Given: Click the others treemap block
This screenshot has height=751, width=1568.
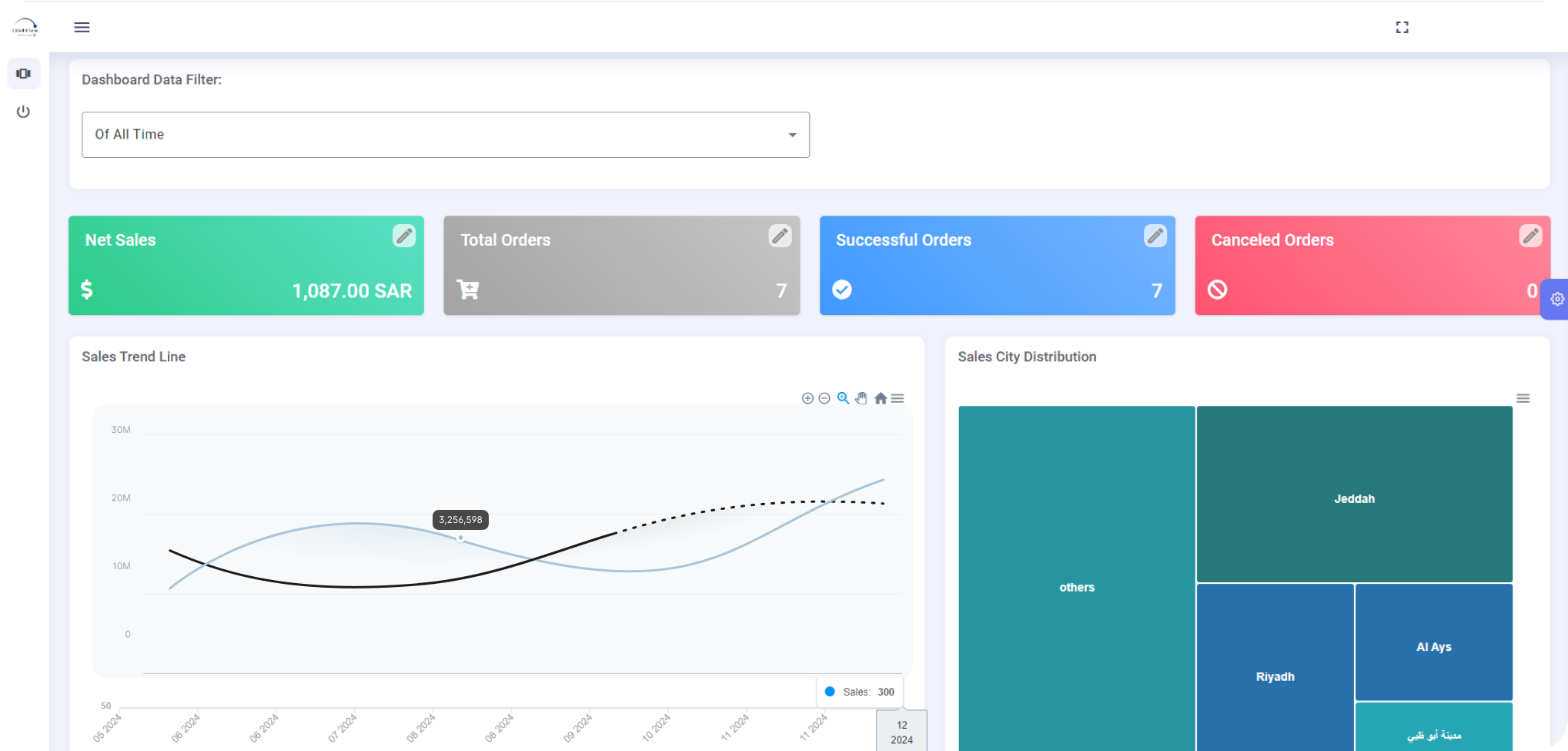Looking at the screenshot, I should click(x=1077, y=578).
